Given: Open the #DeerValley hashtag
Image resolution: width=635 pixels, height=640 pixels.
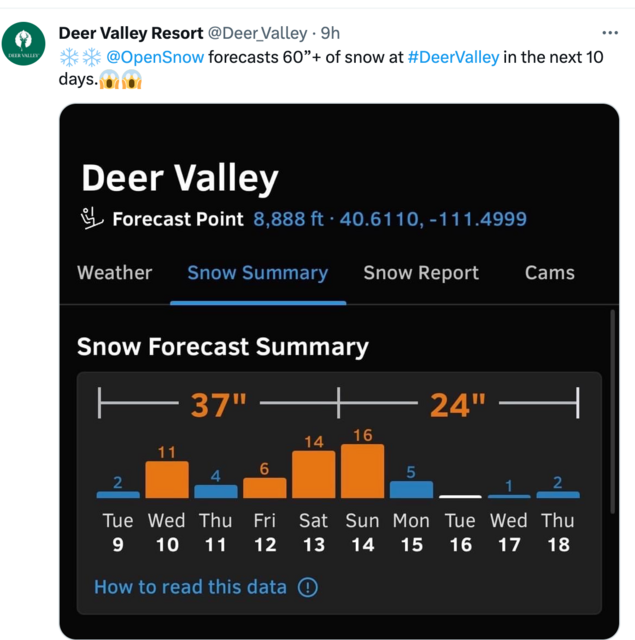Looking at the screenshot, I should point(453,57).
